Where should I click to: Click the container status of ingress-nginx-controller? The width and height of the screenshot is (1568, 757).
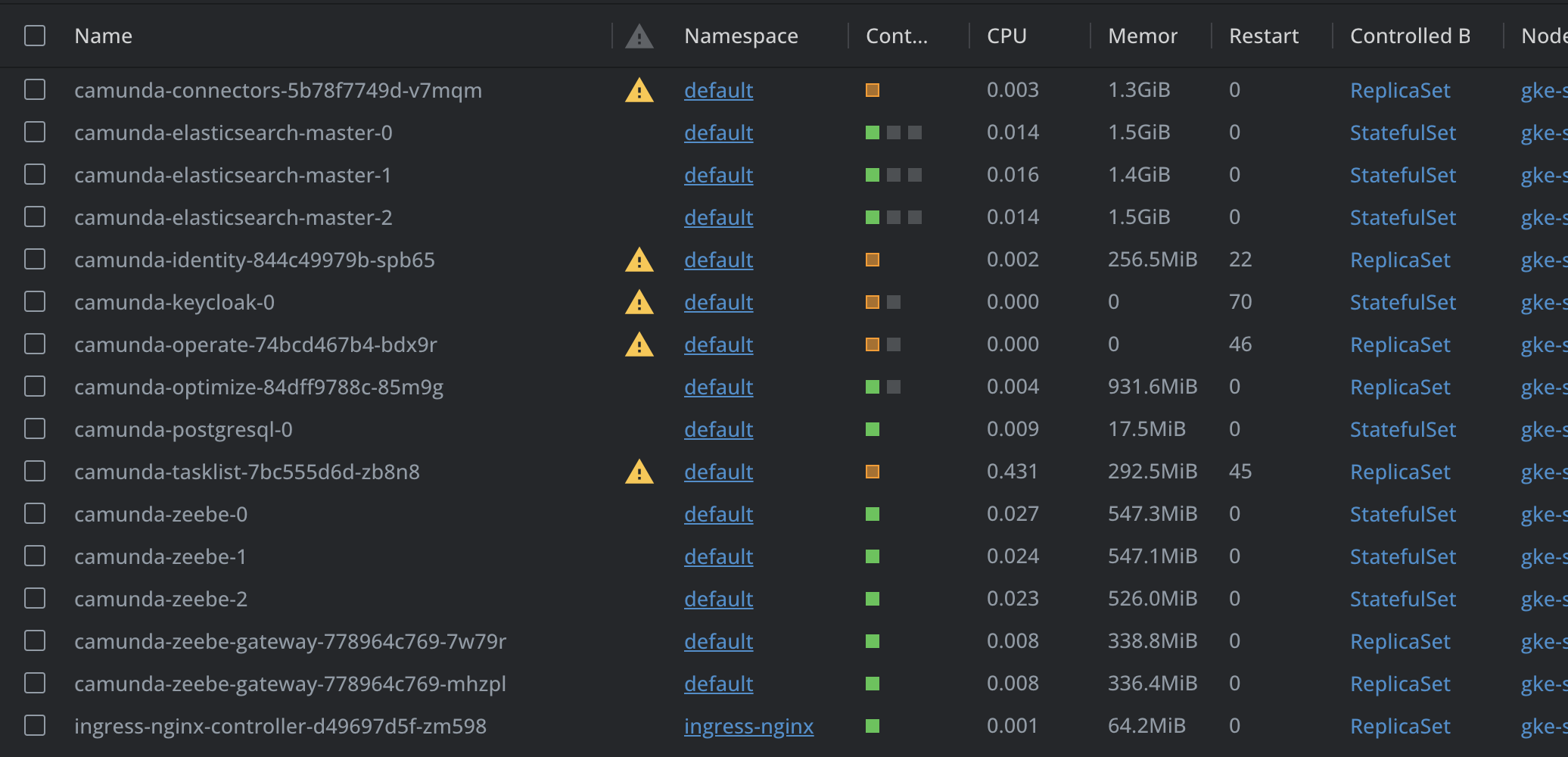(x=873, y=726)
